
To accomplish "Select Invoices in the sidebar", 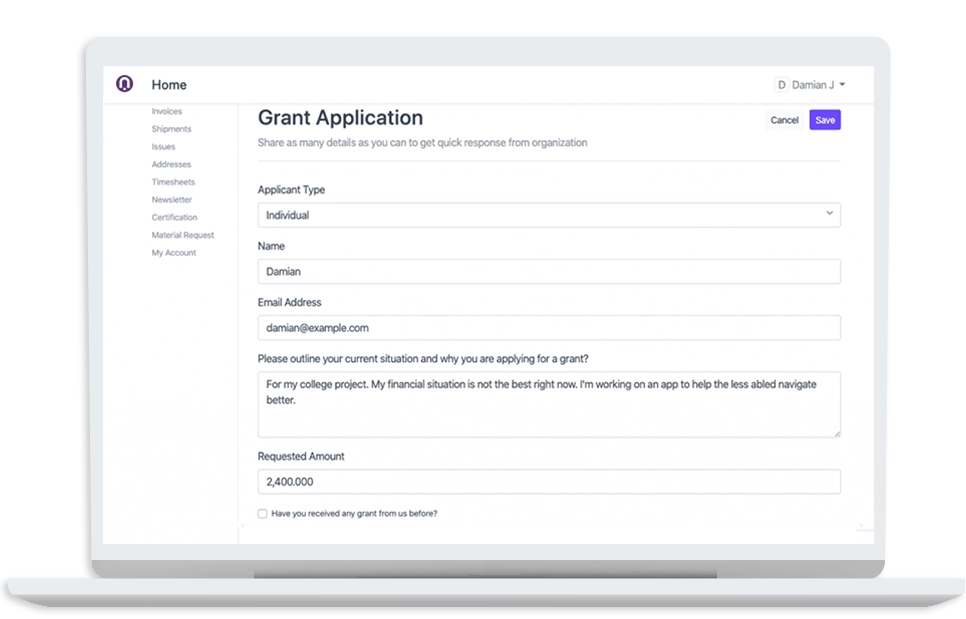I will click(165, 111).
